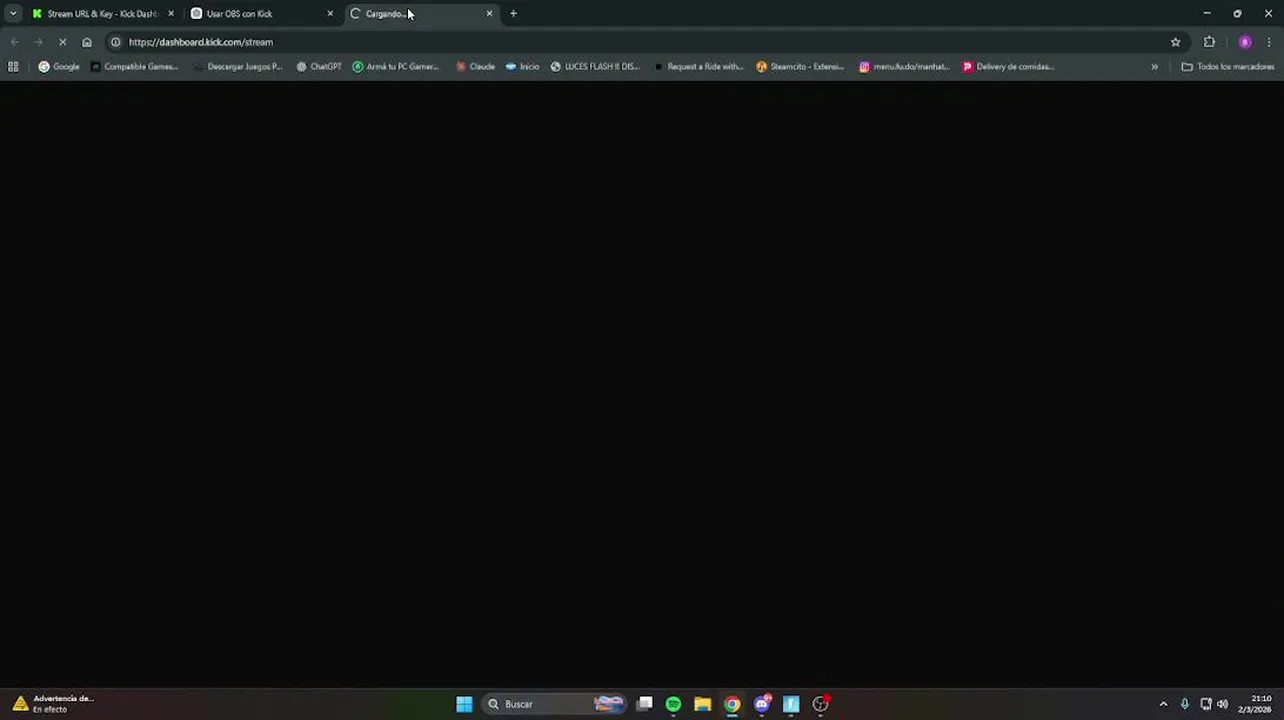The width and height of the screenshot is (1284, 720).
Task: Open the Armá tu PC Gamer bookmark
Action: click(396, 67)
